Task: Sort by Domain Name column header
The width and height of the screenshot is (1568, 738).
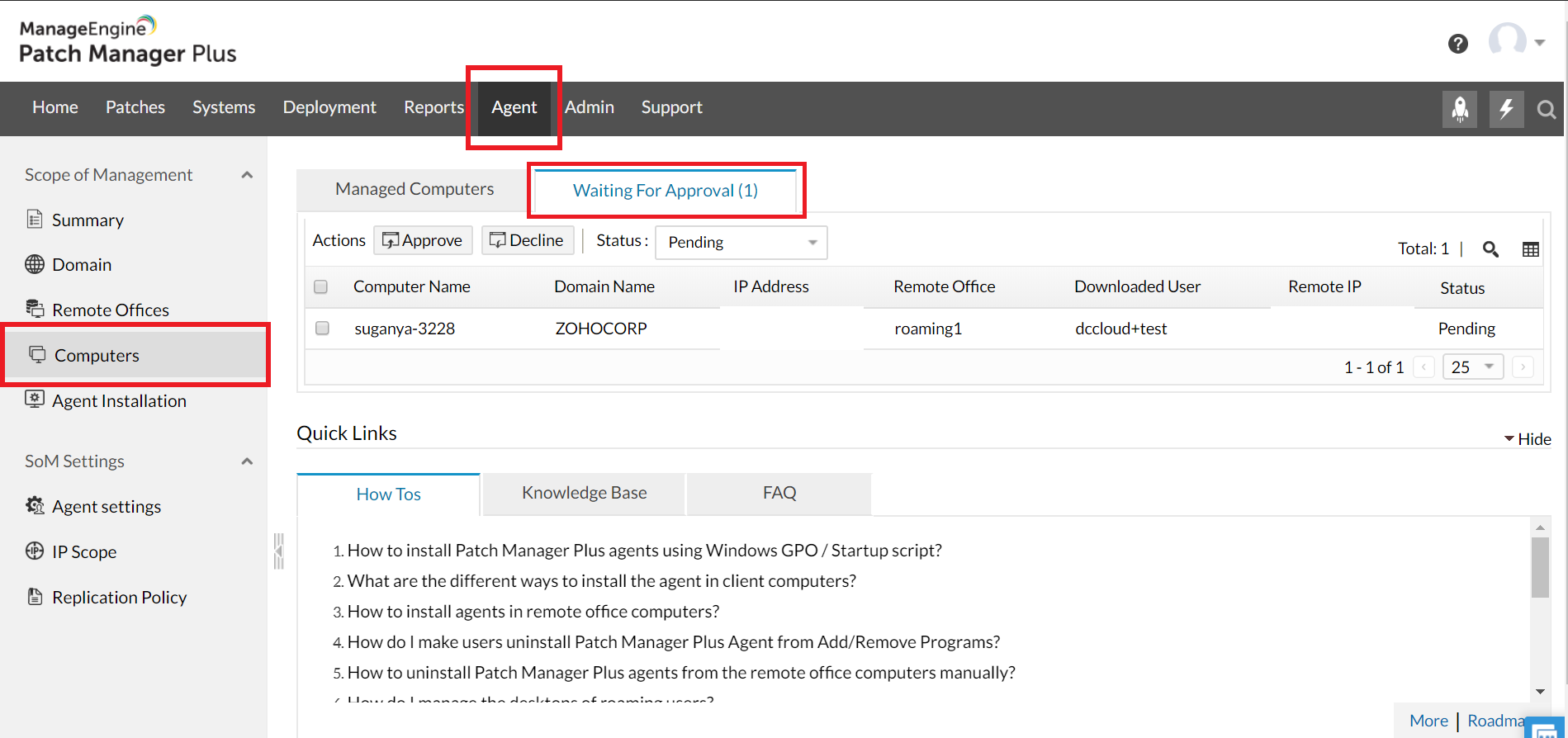Action: 604,286
